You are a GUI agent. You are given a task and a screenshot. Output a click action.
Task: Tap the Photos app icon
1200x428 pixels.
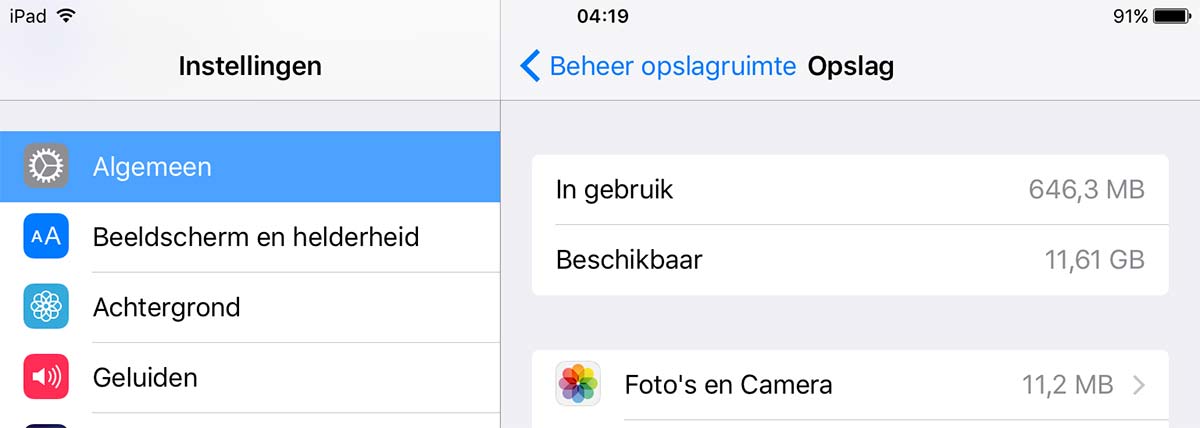pyautogui.click(x=578, y=384)
